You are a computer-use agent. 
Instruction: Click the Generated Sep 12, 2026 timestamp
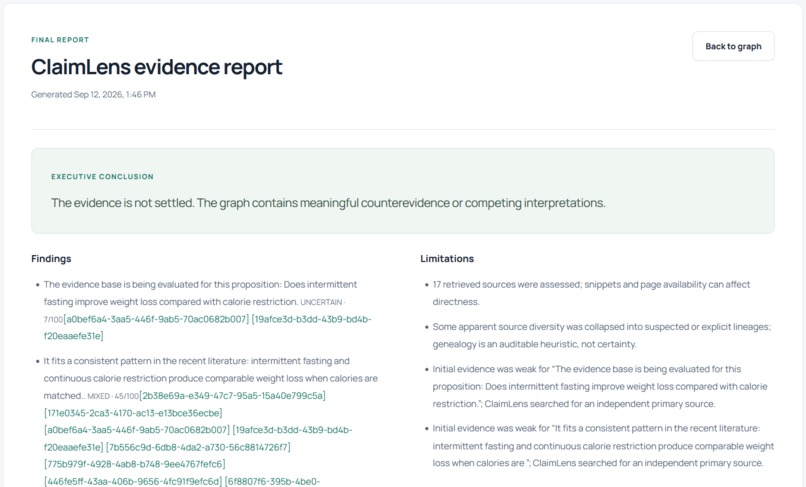coord(94,95)
